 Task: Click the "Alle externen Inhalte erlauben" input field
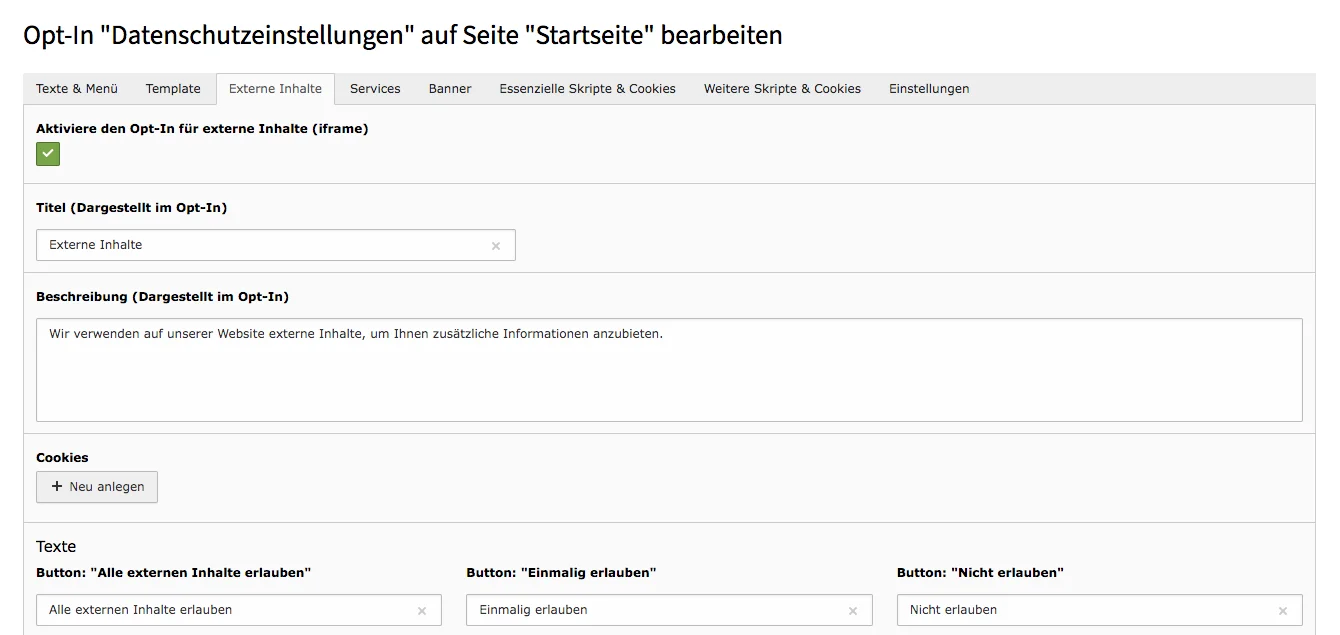click(x=220, y=610)
